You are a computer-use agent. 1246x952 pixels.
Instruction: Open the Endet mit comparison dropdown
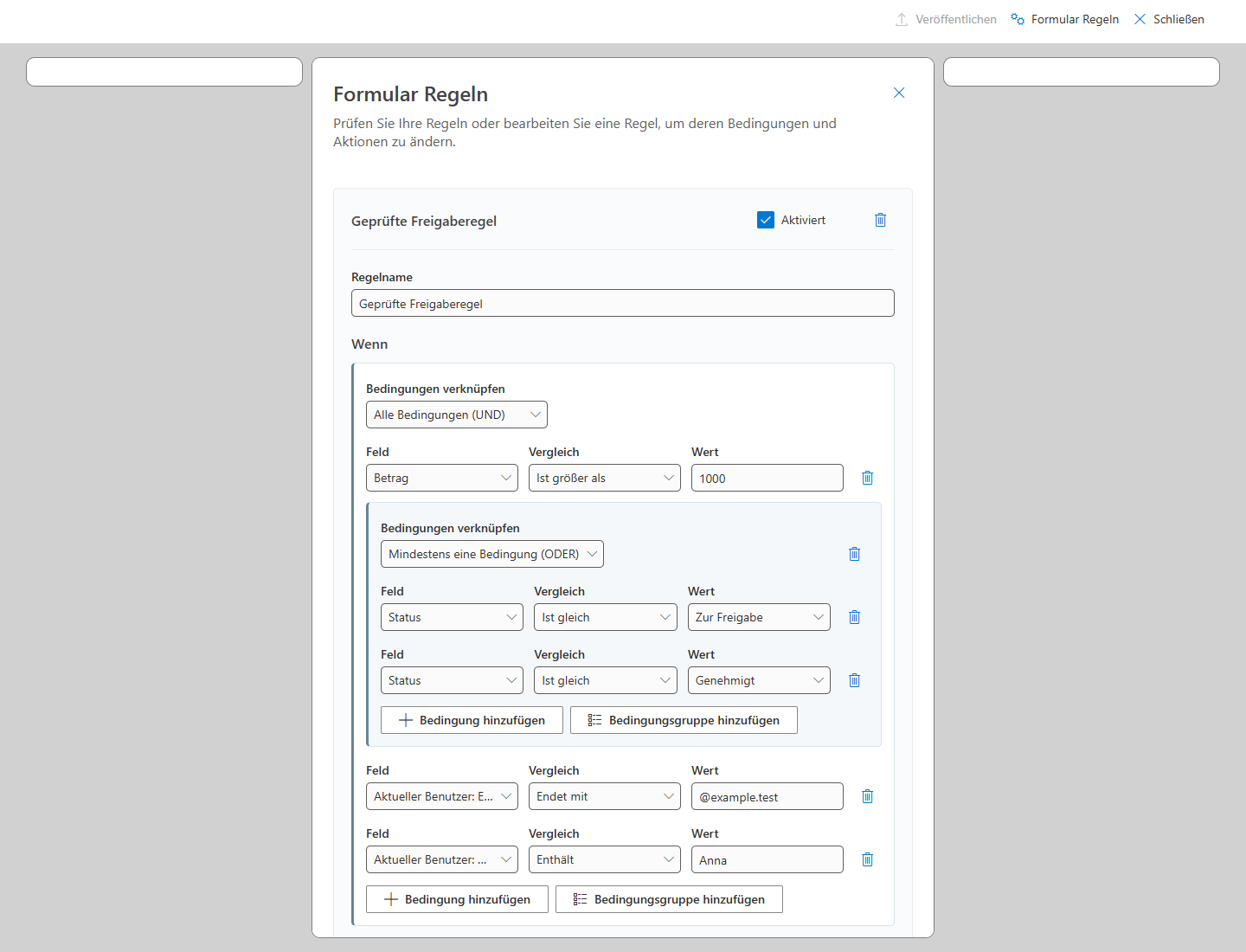(x=605, y=796)
